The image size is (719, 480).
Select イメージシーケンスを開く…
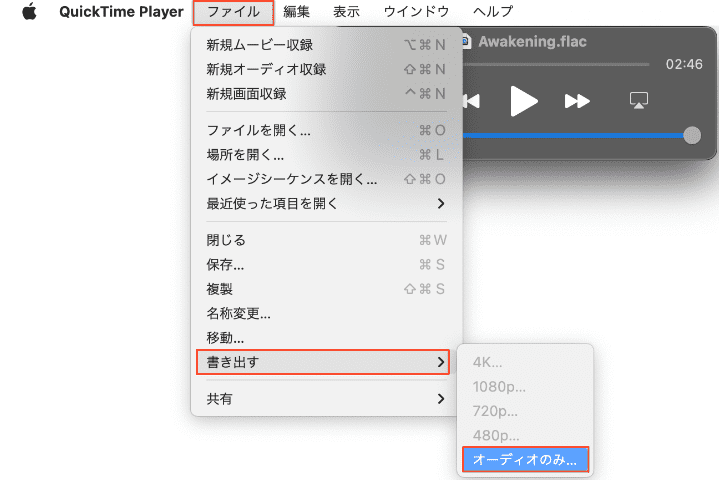tap(326, 179)
